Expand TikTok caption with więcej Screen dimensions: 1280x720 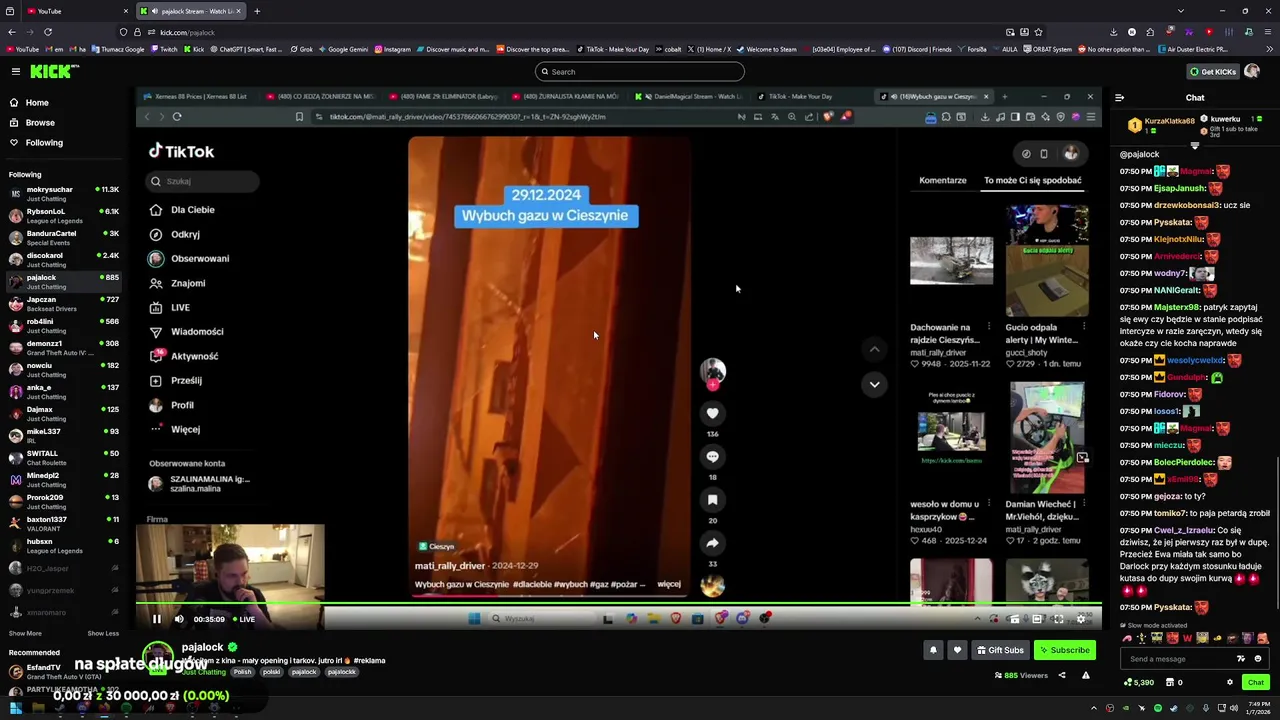[669, 584]
